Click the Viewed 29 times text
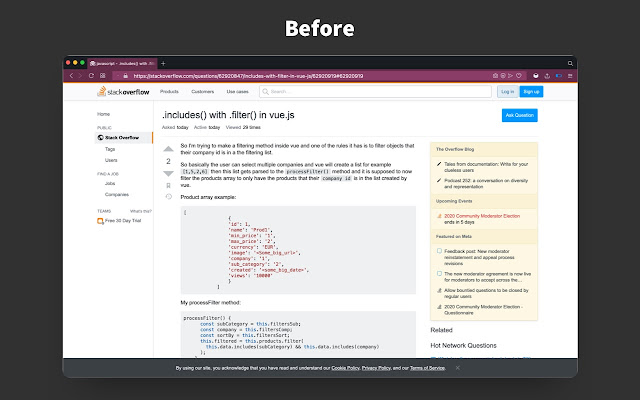The image size is (640, 400). click(x=243, y=127)
